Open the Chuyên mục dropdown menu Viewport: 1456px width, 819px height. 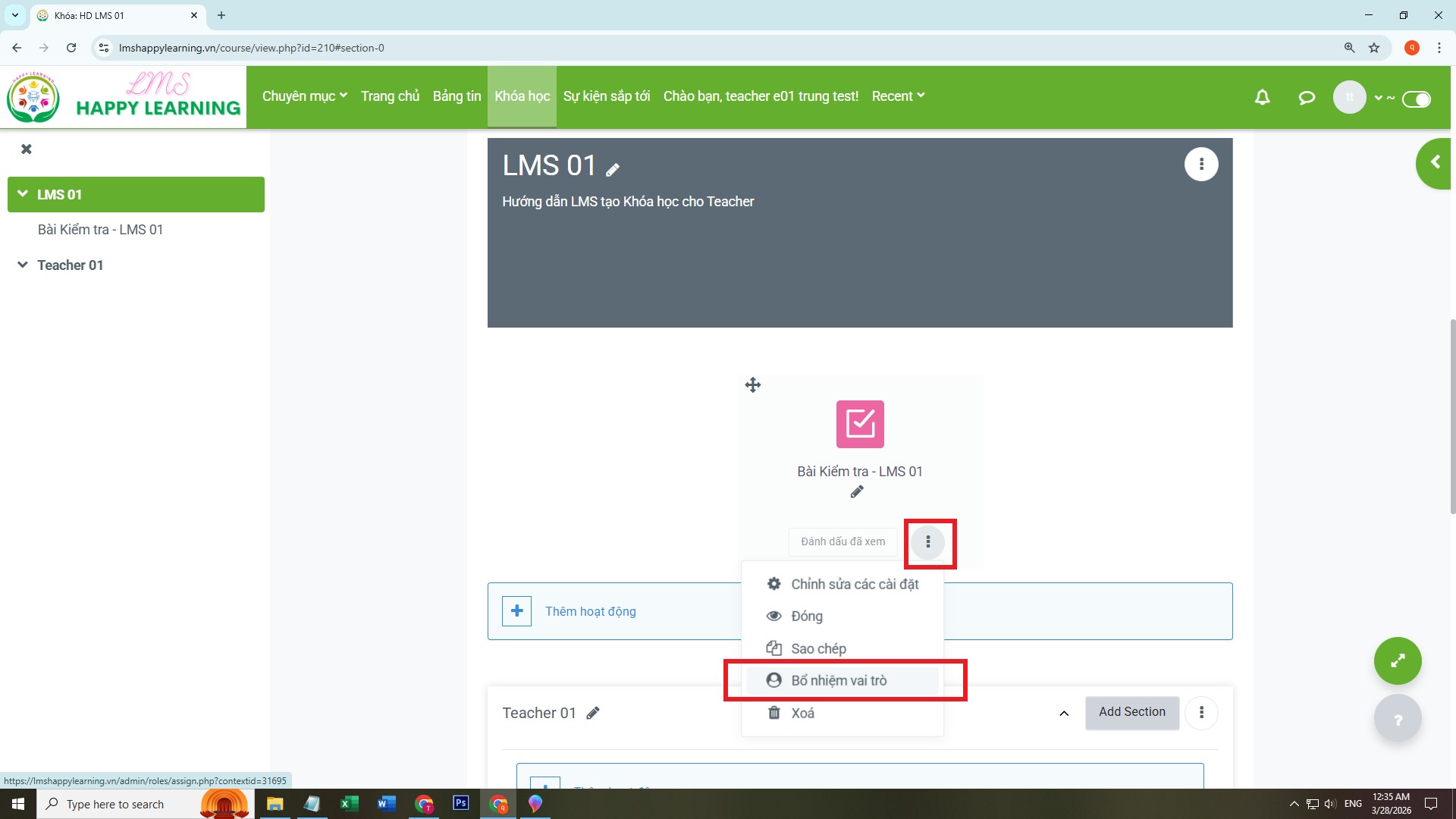coord(304,96)
